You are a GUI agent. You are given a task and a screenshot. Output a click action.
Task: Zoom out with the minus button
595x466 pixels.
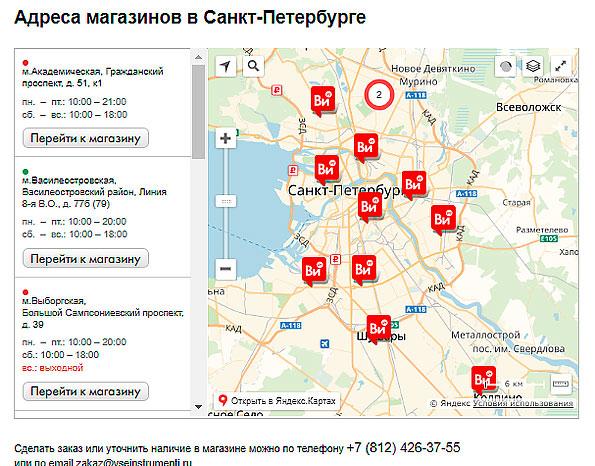(x=225, y=269)
